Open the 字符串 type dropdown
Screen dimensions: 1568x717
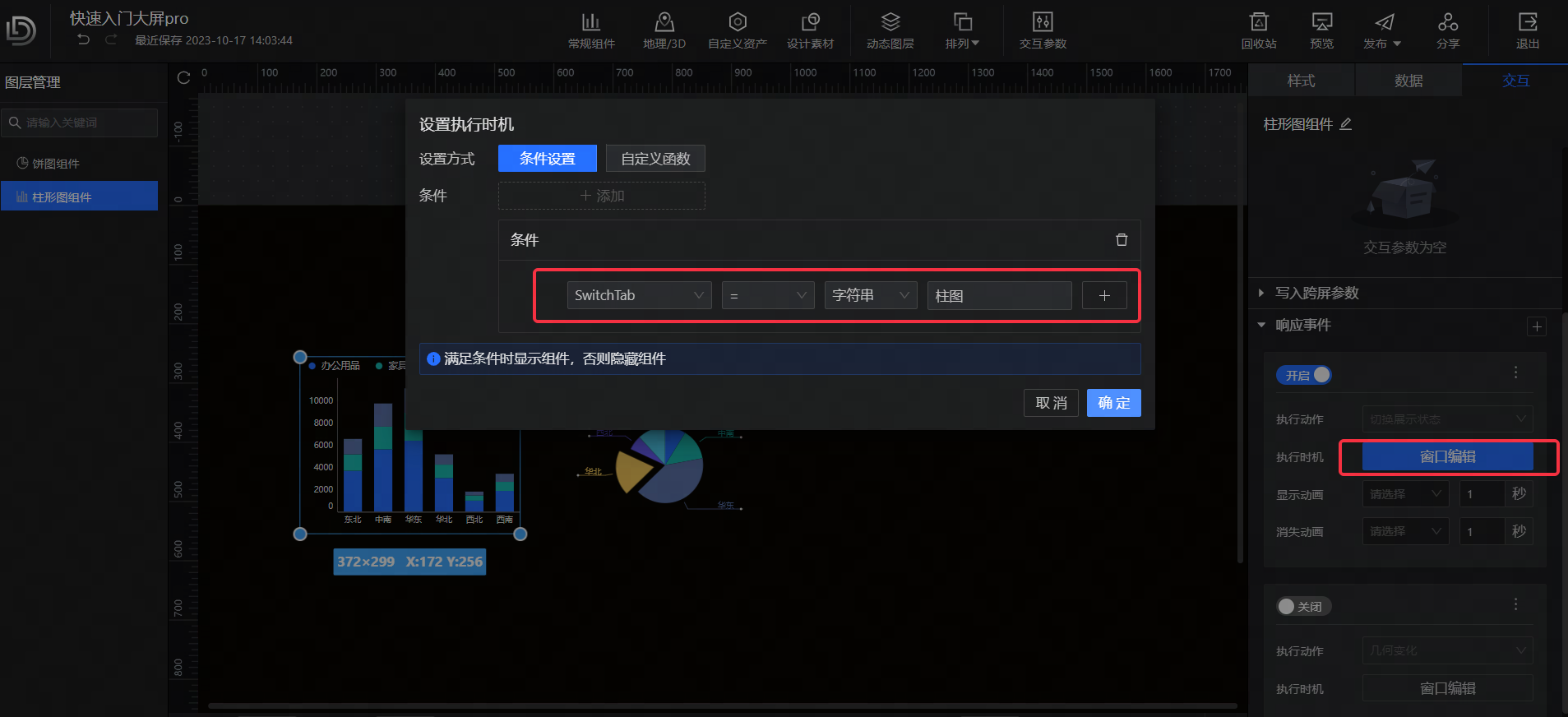coord(870,295)
